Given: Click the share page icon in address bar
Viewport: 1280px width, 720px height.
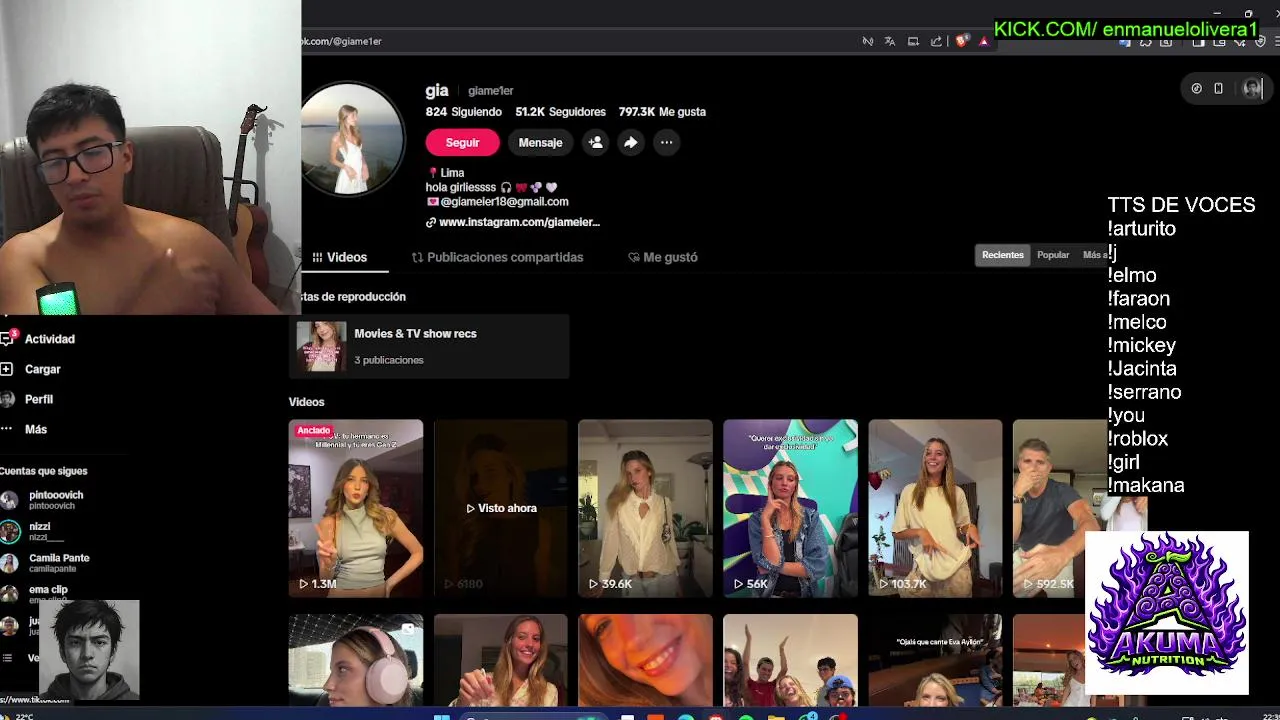Looking at the screenshot, I should [x=936, y=41].
